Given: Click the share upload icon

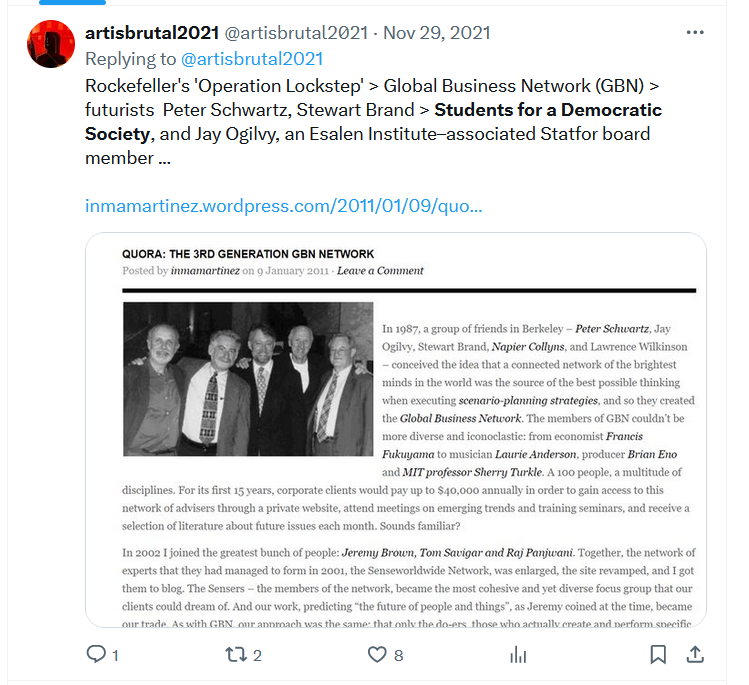Looking at the screenshot, I should click(695, 654).
